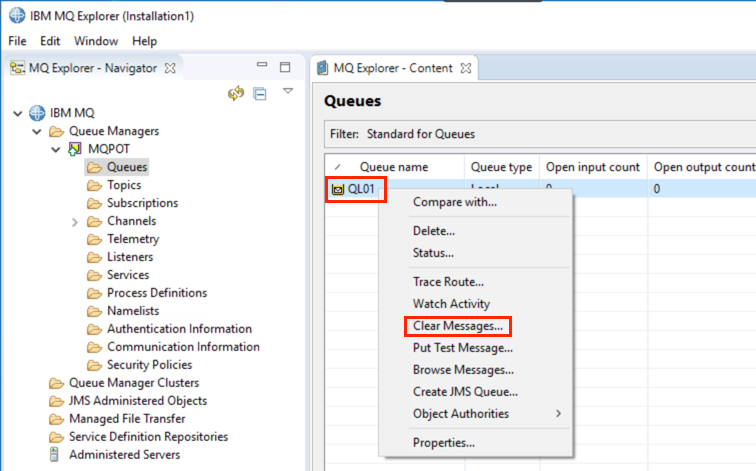Select the MQPOT queue manager icon
756x471 pixels.
pos(74,149)
